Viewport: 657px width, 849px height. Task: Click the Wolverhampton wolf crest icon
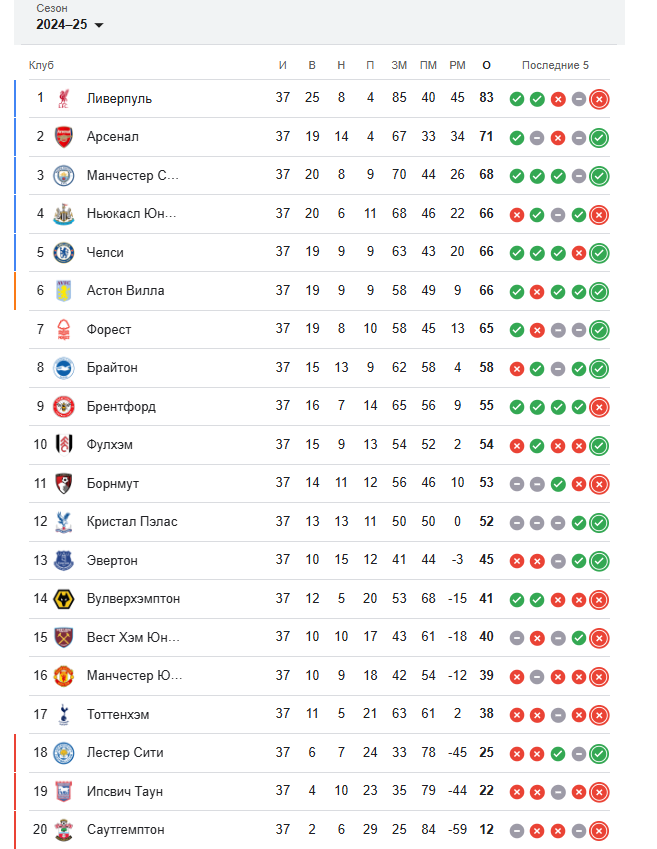[x=64, y=599]
